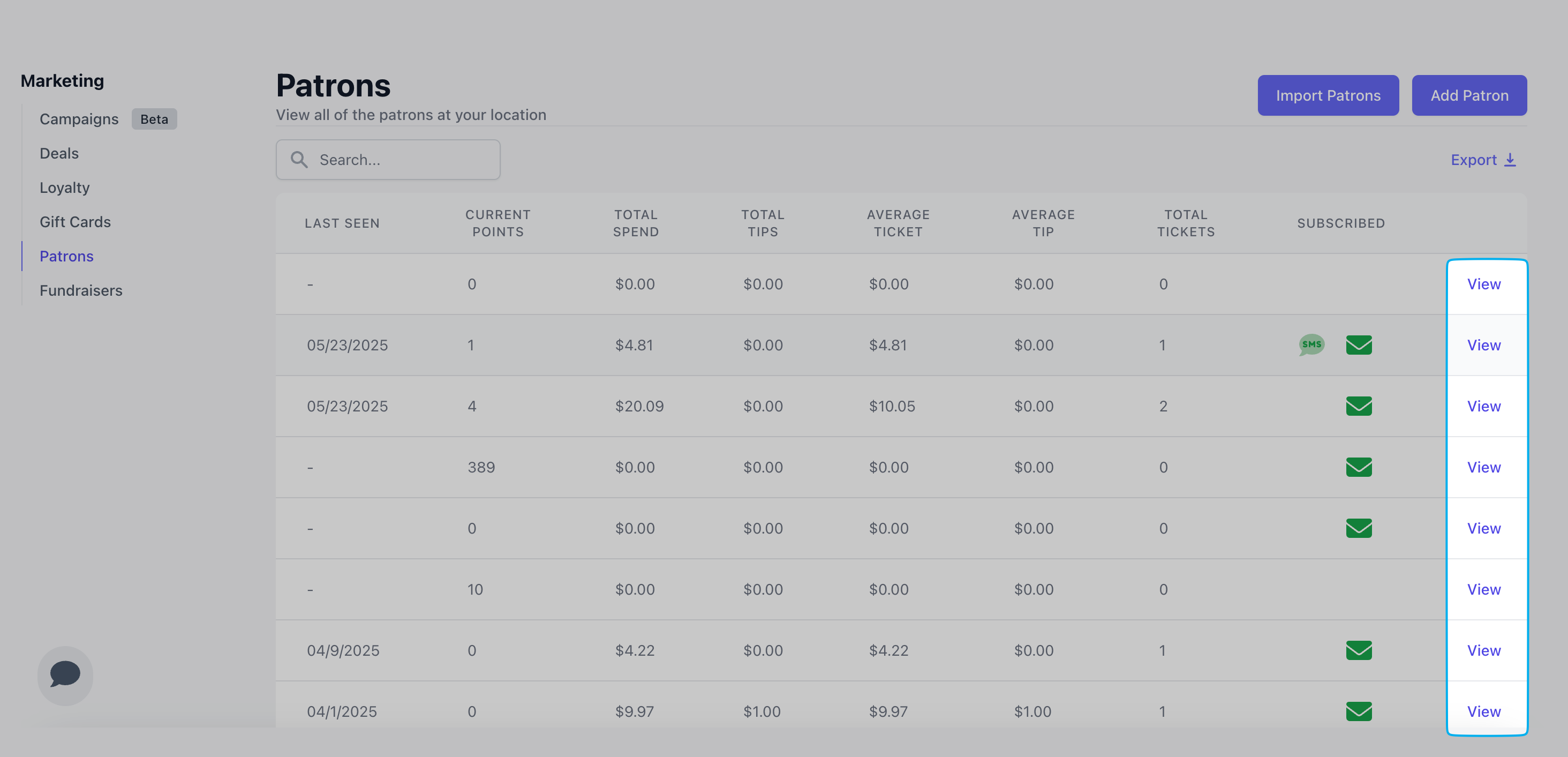Open the Deals page

click(59, 153)
